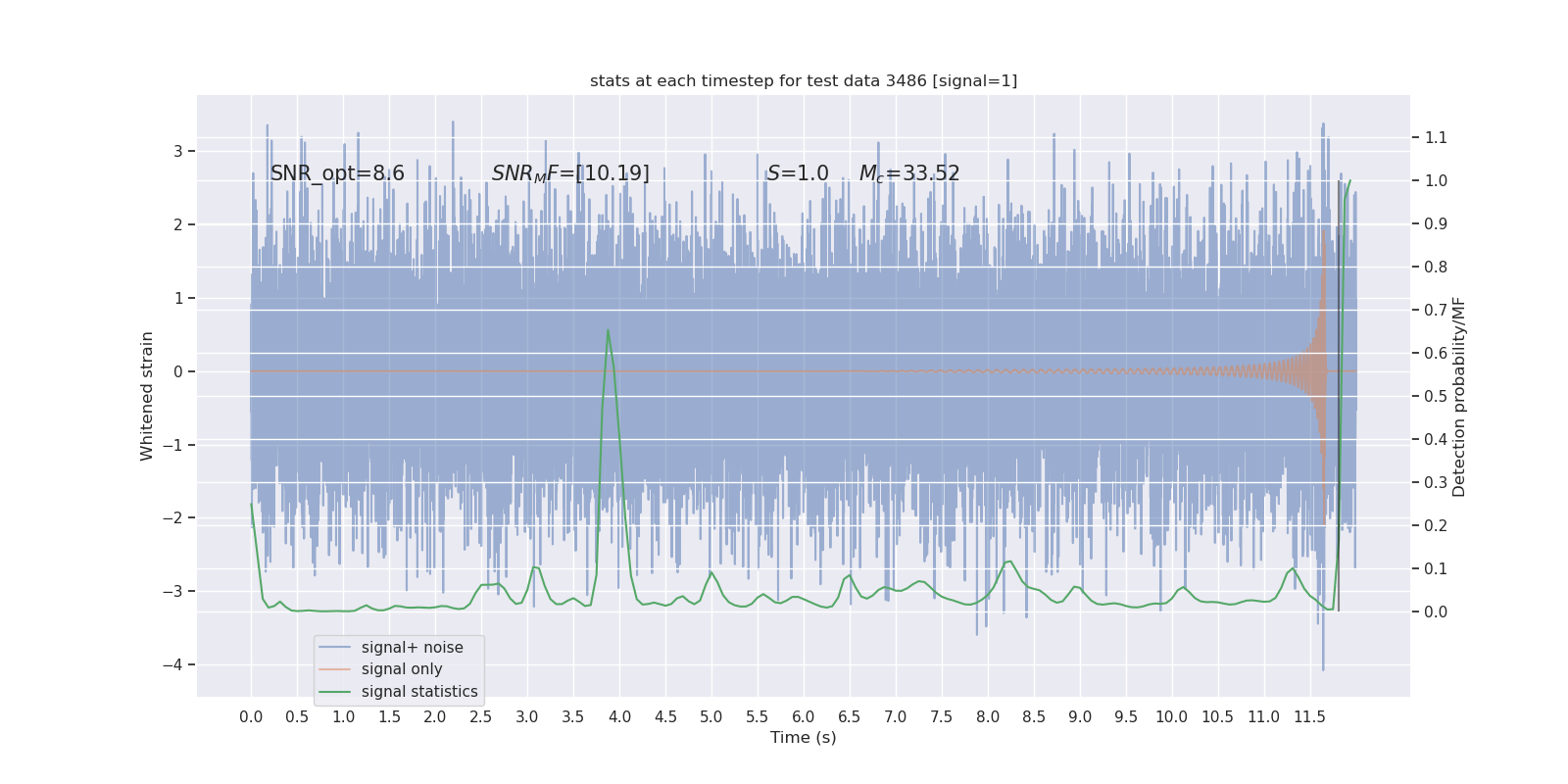Click the 11.5 tick on the time axis
This screenshot has width=1568, height=784.
pos(1310,716)
